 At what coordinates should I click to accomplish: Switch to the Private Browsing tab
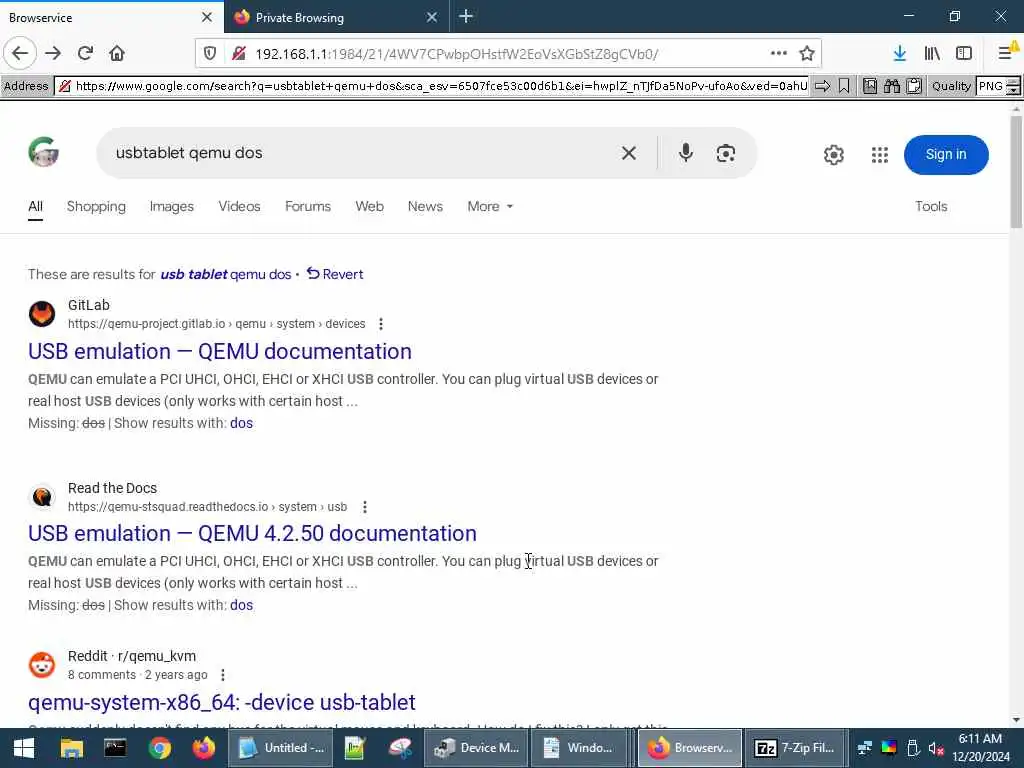[327, 17]
